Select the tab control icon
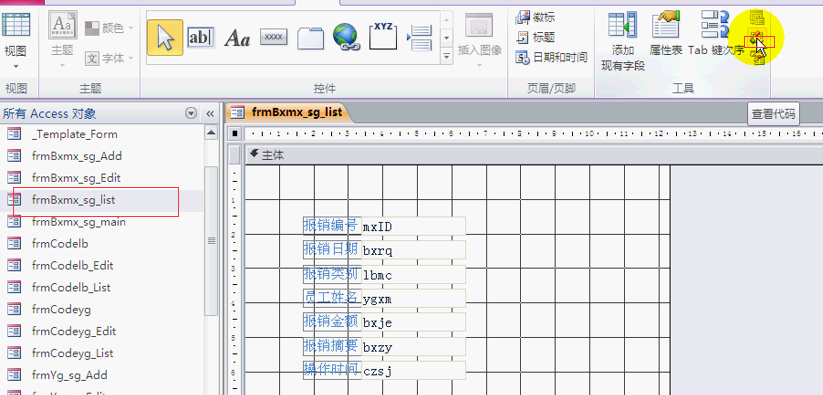This screenshot has height=395, width=823. click(310, 38)
